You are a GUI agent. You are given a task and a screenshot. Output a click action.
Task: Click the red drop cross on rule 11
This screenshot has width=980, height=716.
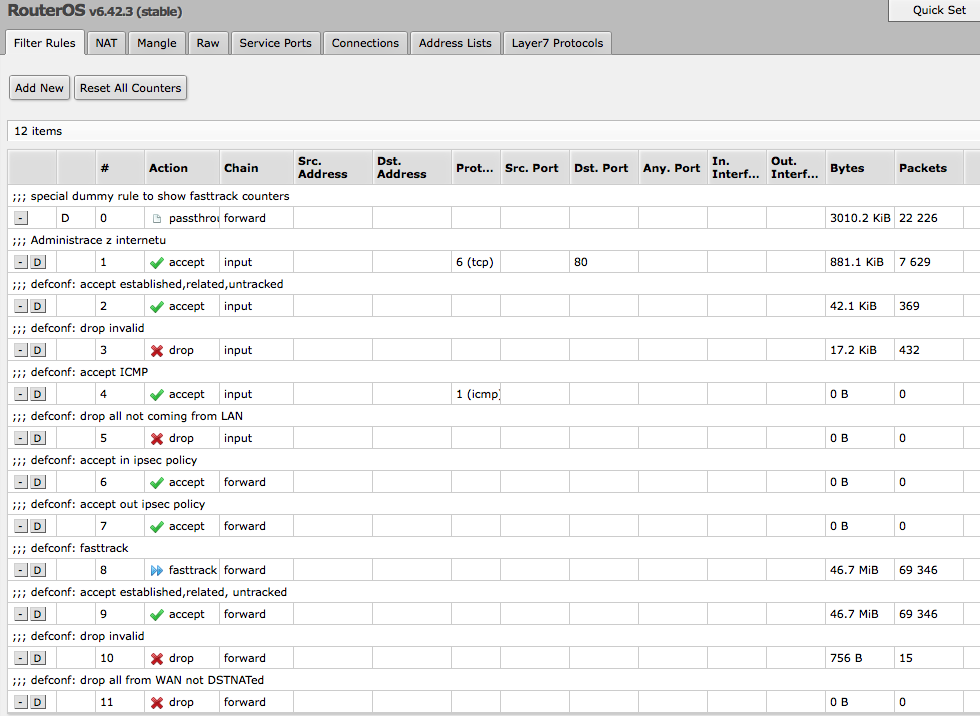pos(157,703)
